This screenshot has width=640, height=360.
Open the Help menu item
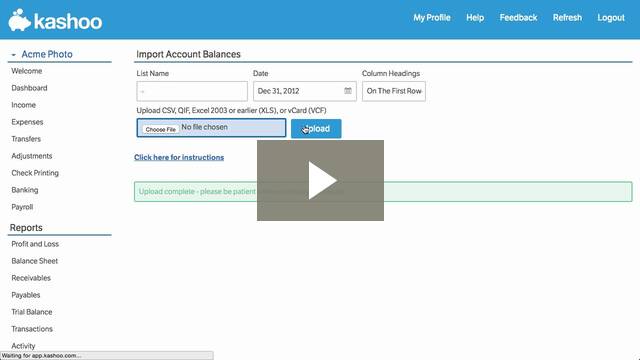pos(475,18)
